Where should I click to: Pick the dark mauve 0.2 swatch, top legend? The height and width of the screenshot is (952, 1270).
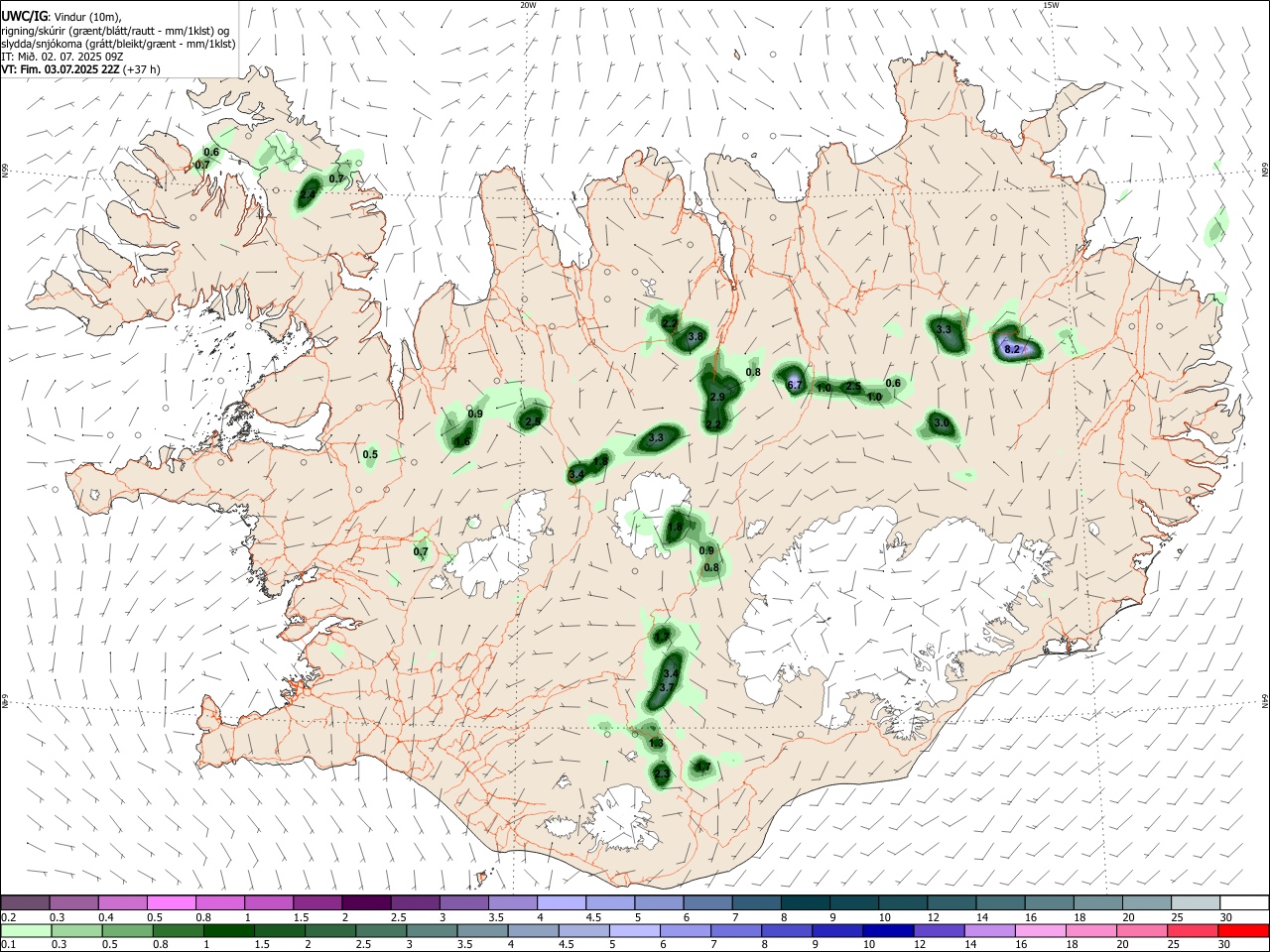25,903
